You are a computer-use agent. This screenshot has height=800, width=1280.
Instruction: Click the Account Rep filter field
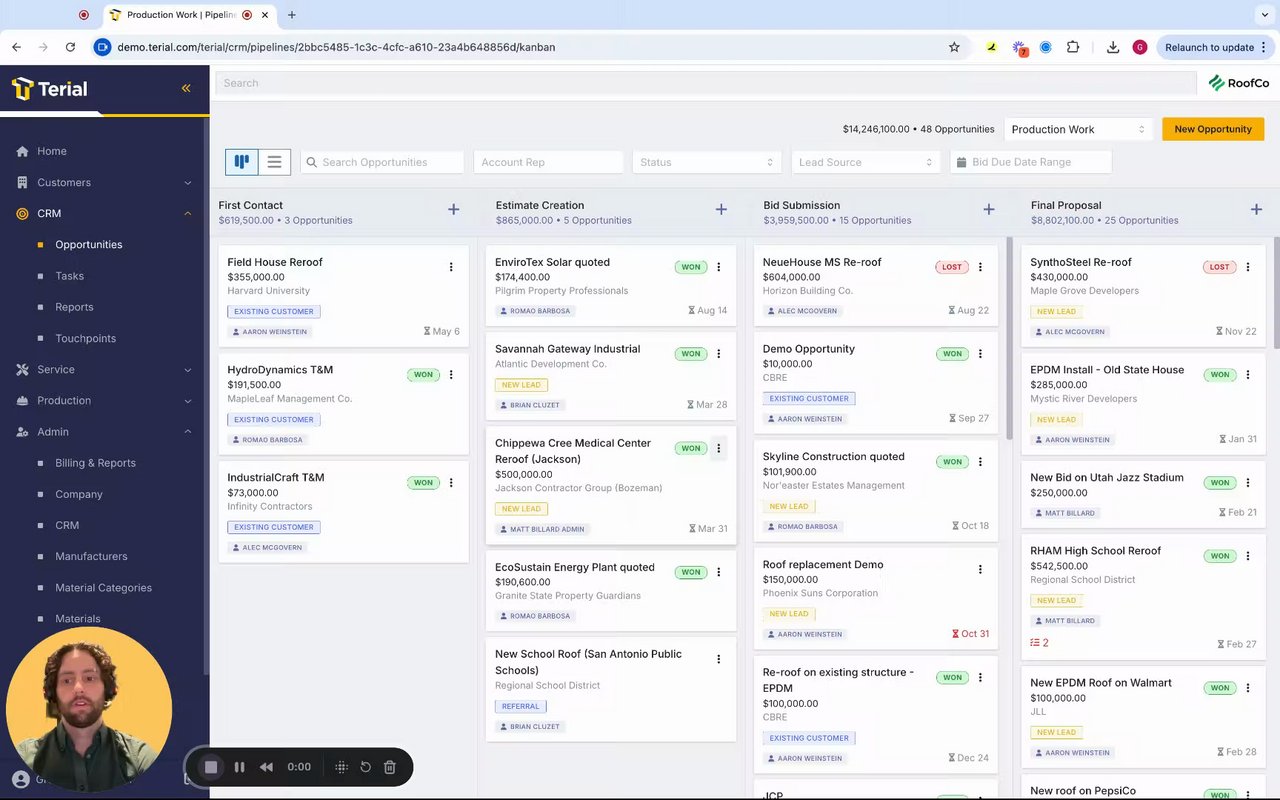click(548, 162)
